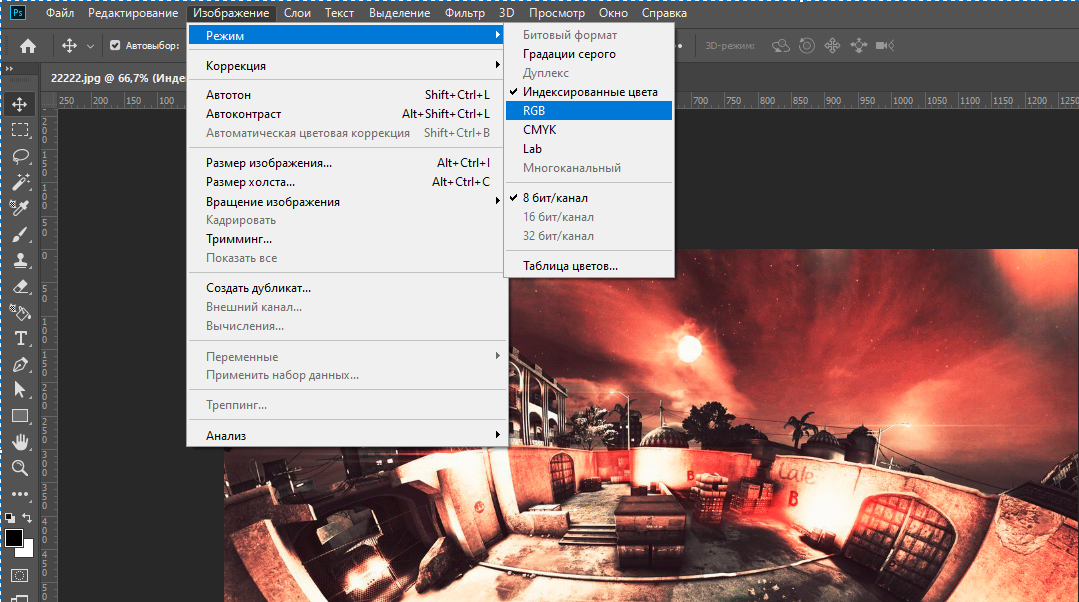Select the Rectangular Marquee tool
This screenshot has width=1079, height=602.
click(19, 130)
